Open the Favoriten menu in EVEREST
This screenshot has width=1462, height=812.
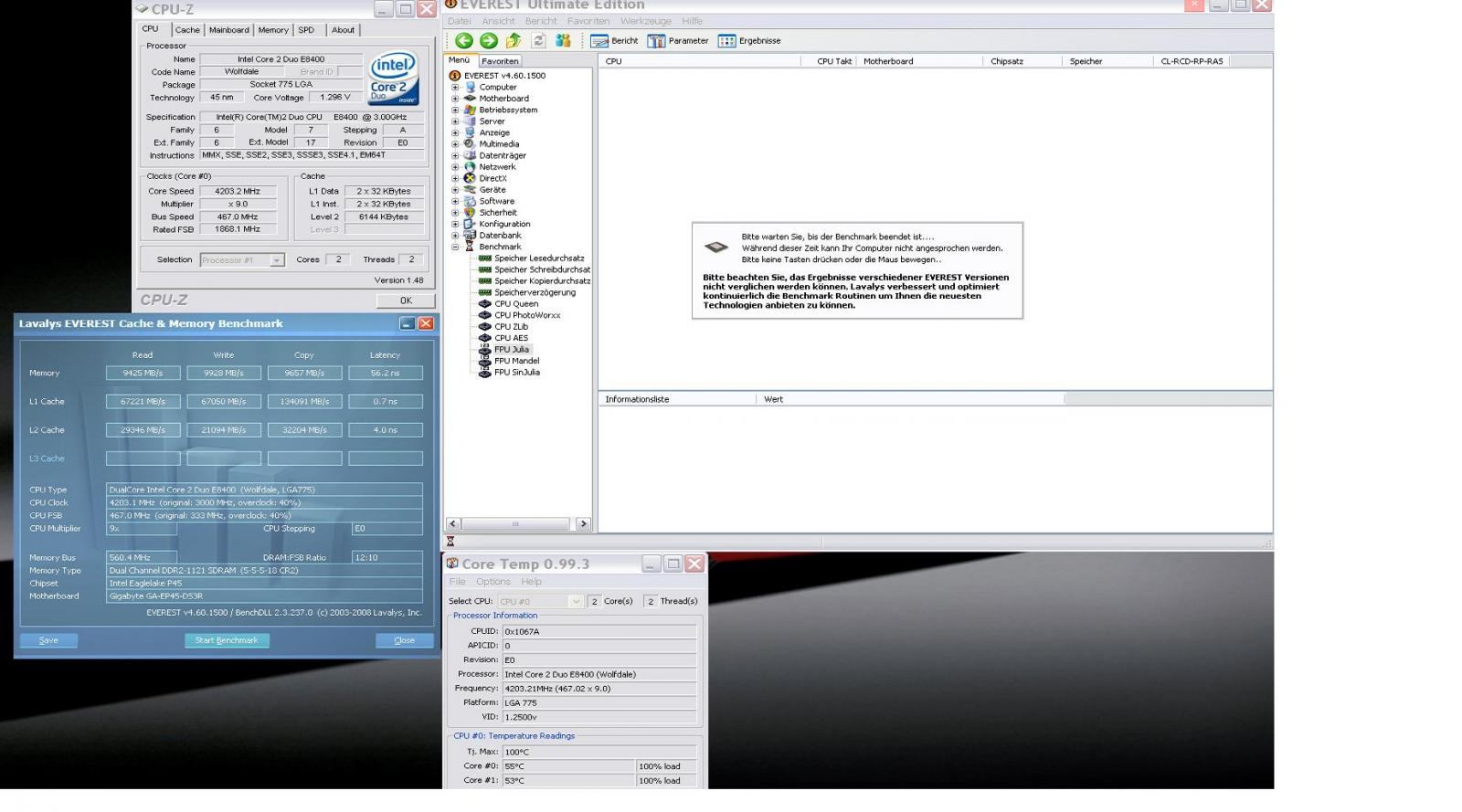click(588, 21)
